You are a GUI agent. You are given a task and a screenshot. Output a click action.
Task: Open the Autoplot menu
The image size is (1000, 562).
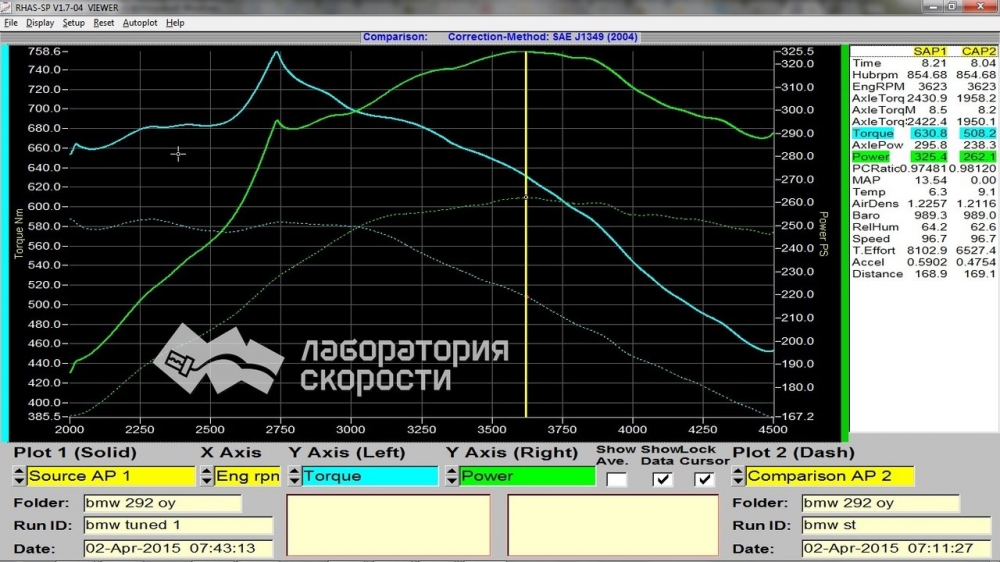pyautogui.click(x=140, y=22)
